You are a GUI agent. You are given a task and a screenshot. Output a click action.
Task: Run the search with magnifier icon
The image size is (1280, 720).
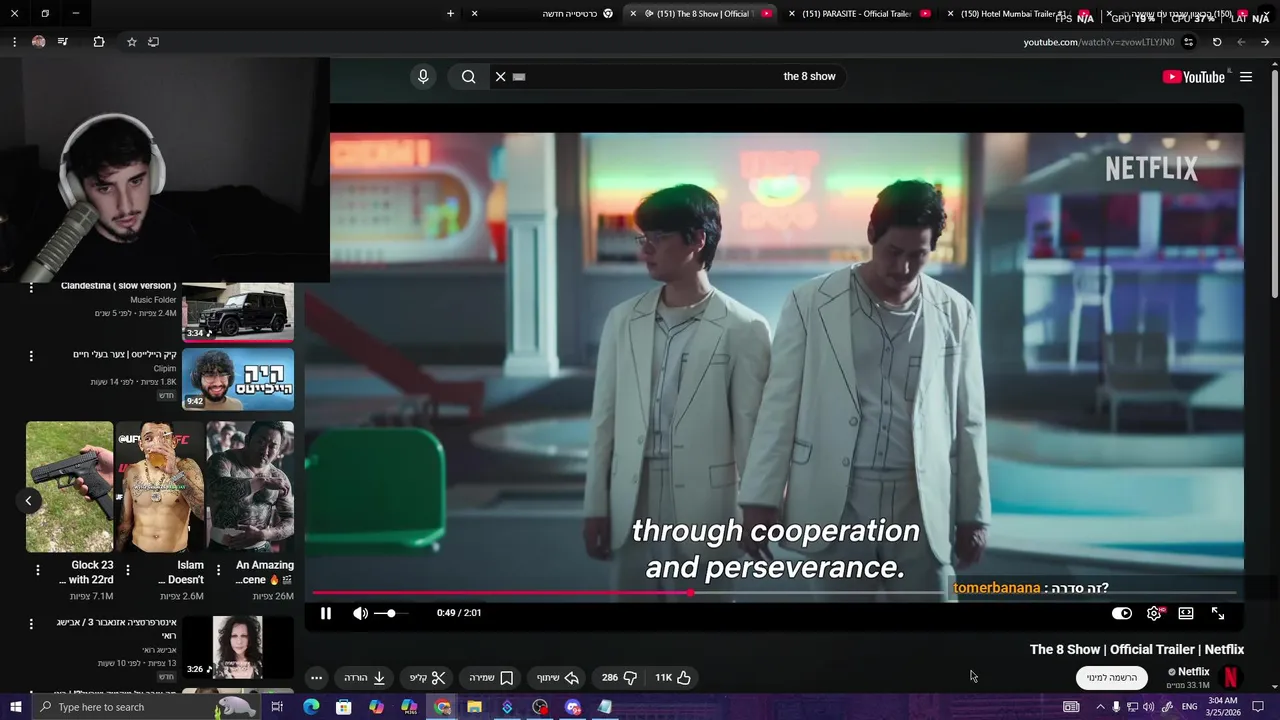[468, 77]
